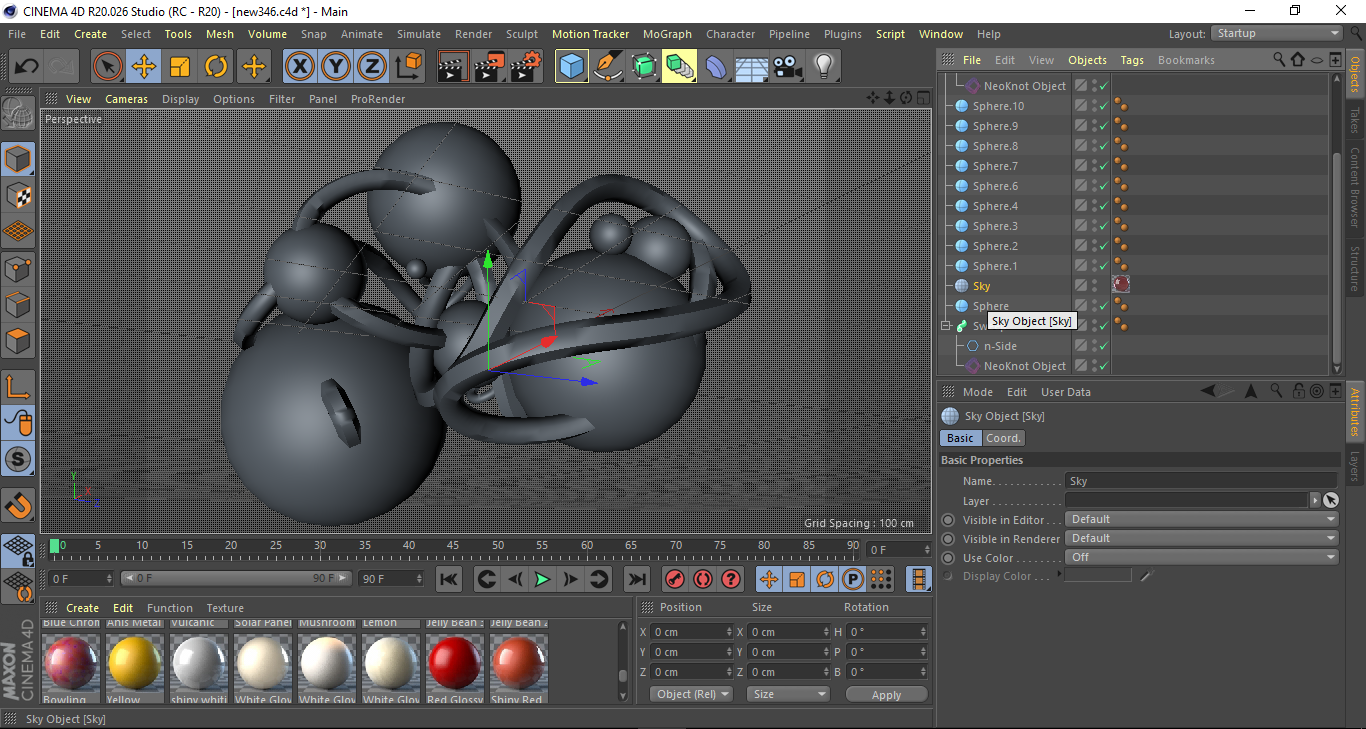
Task: Switch to Texture mode
Action: pyautogui.click(x=18, y=195)
